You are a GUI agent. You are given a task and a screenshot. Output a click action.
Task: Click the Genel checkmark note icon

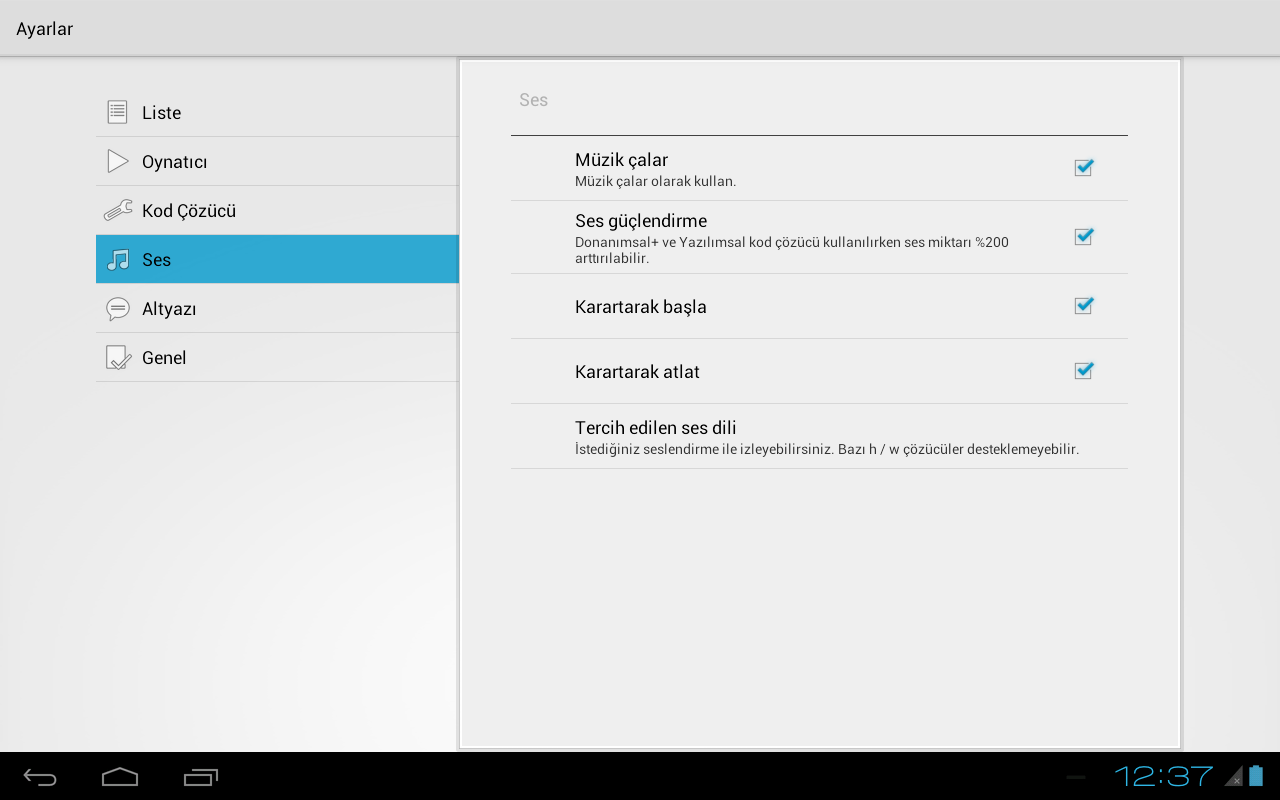[x=118, y=357]
